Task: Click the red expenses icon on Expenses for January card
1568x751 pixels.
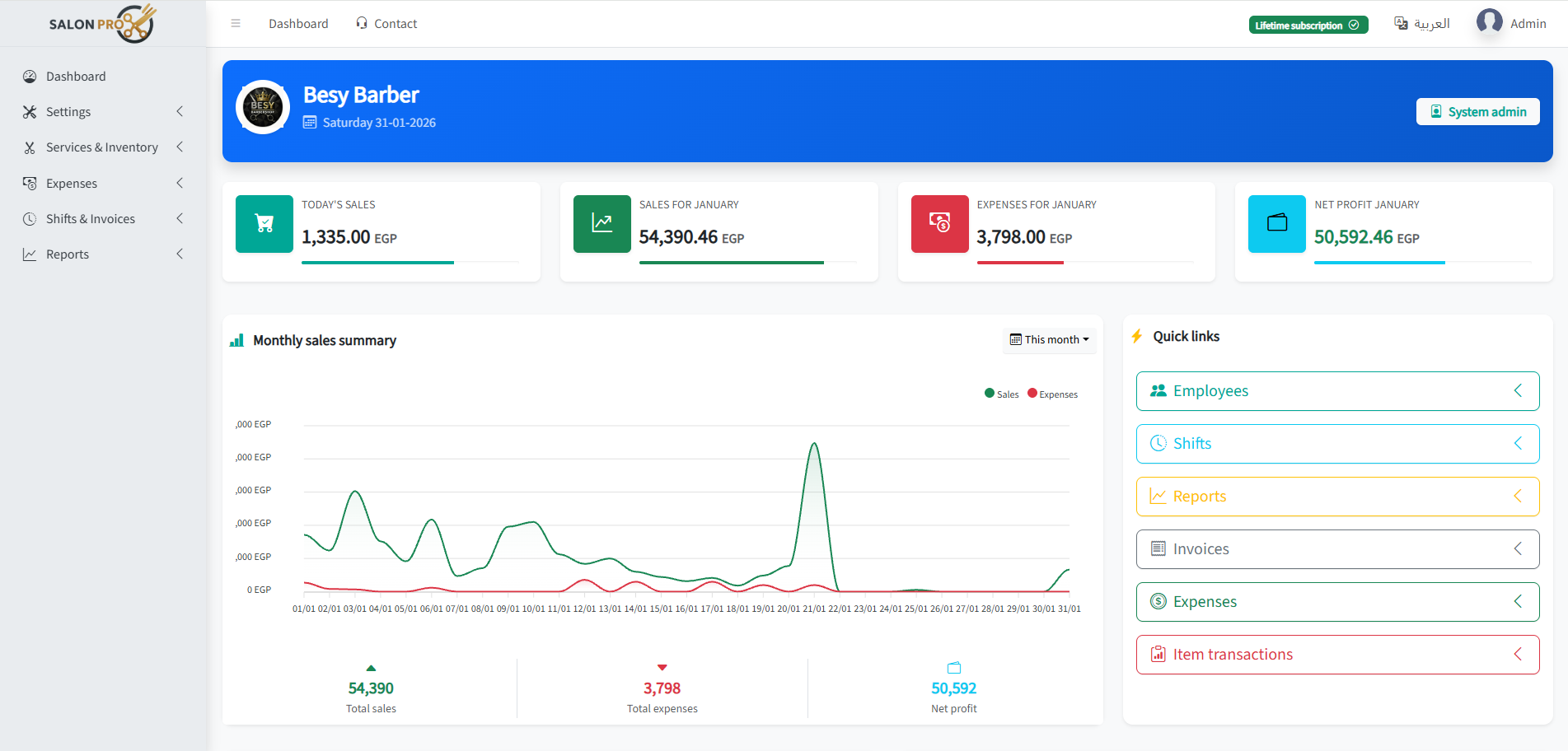Action: click(x=939, y=223)
